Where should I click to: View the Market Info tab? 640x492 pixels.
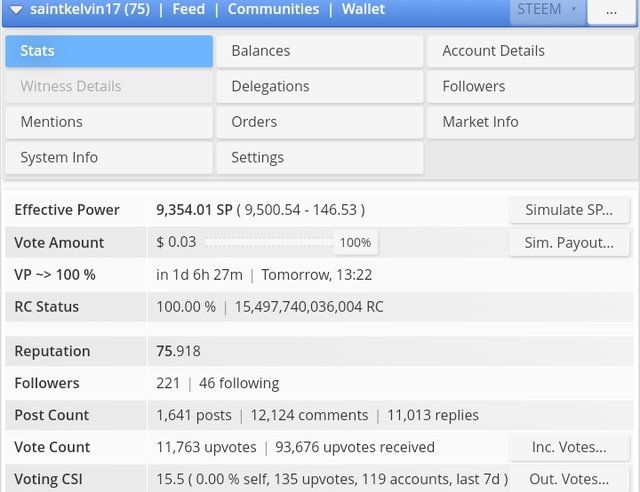[531, 122]
